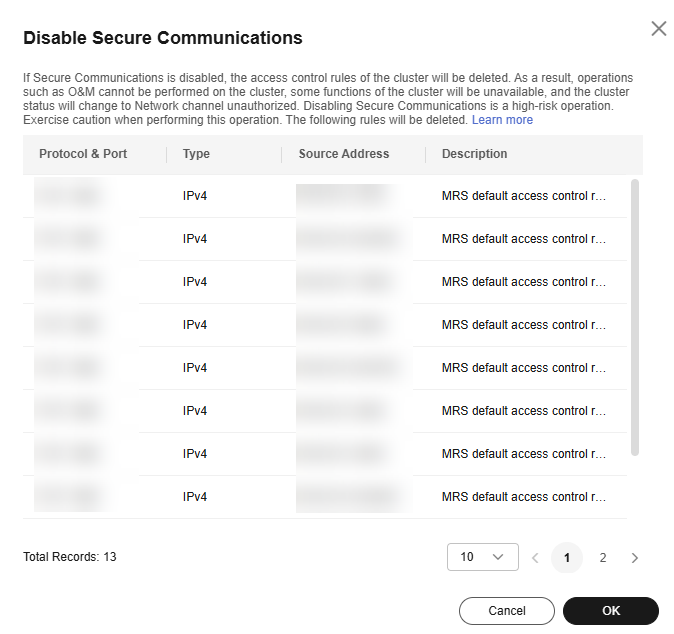This screenshot has height=634, width=674.
Task: Click the Protocol & Port column header
Action: [x=83, y=154]
